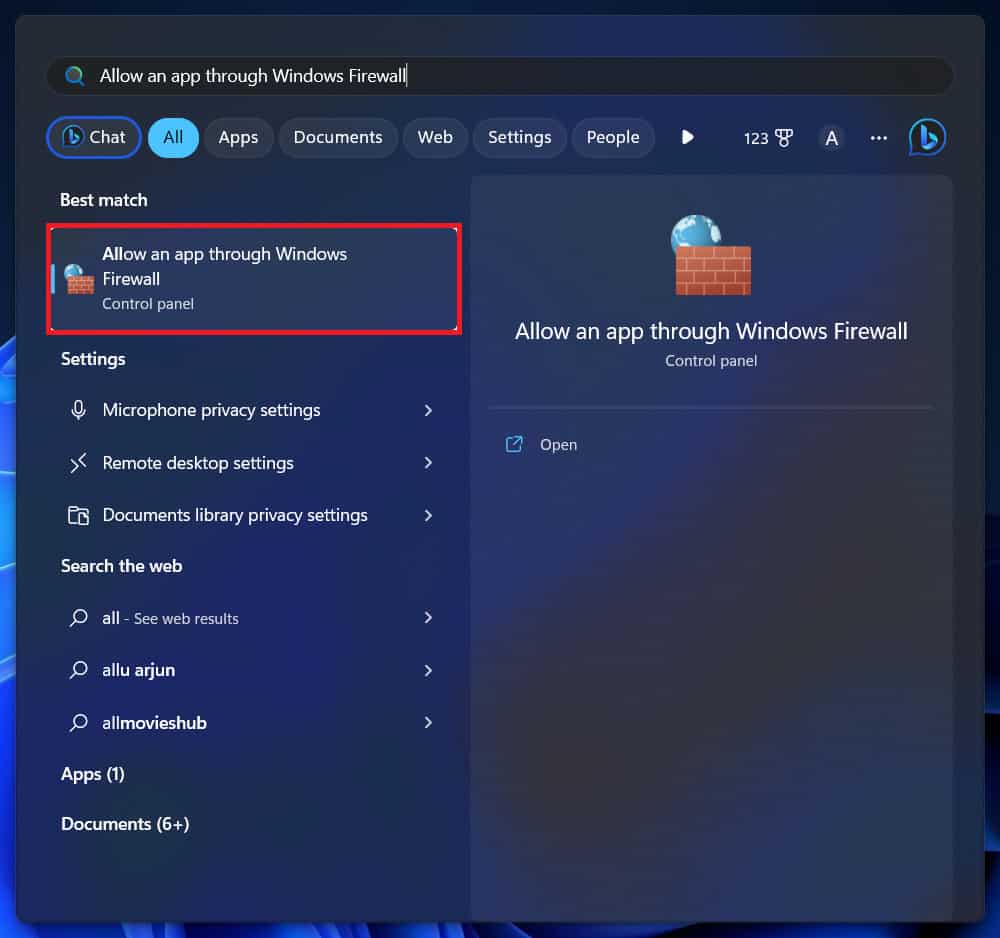Image resolution: width=1000 pixels, height=938 pixels.
Task: Open the Bing Chat filter
Action: (94, 137)
